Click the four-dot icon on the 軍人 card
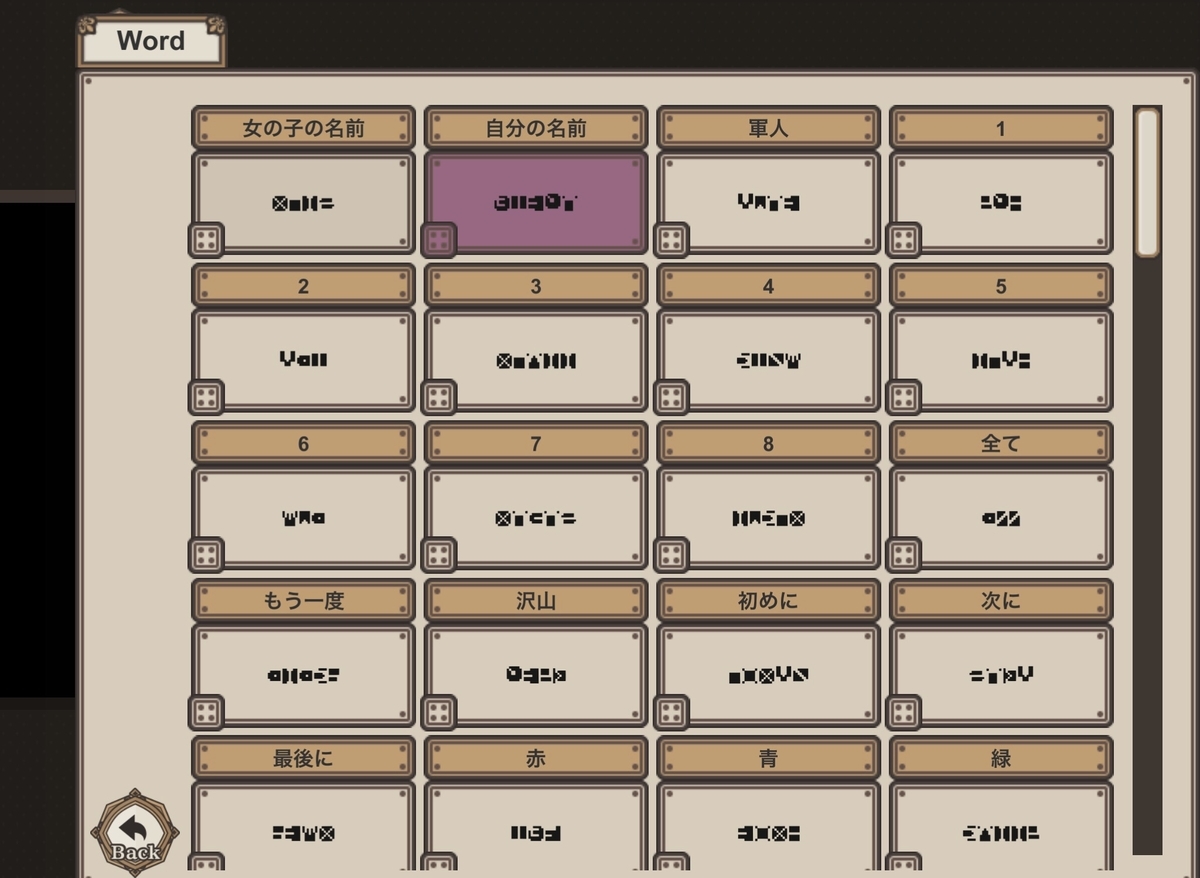 (x=671, y=240)
